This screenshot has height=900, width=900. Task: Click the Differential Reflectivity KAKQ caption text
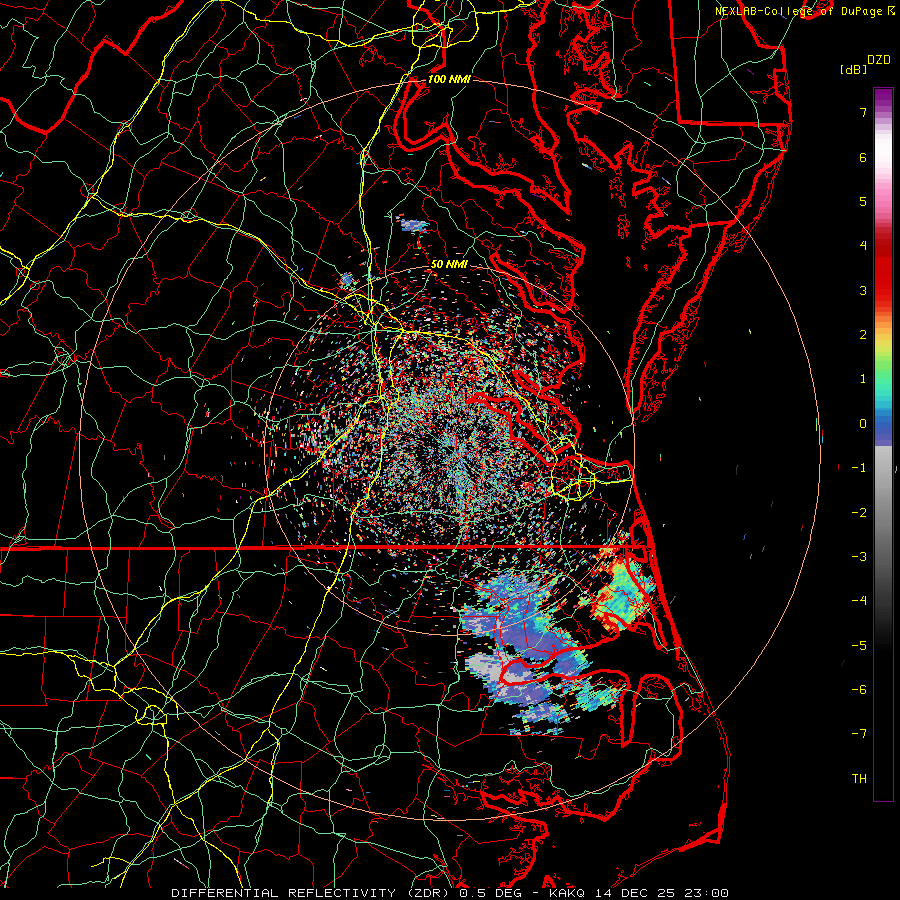pyautogui.click(x=450, y=893)
